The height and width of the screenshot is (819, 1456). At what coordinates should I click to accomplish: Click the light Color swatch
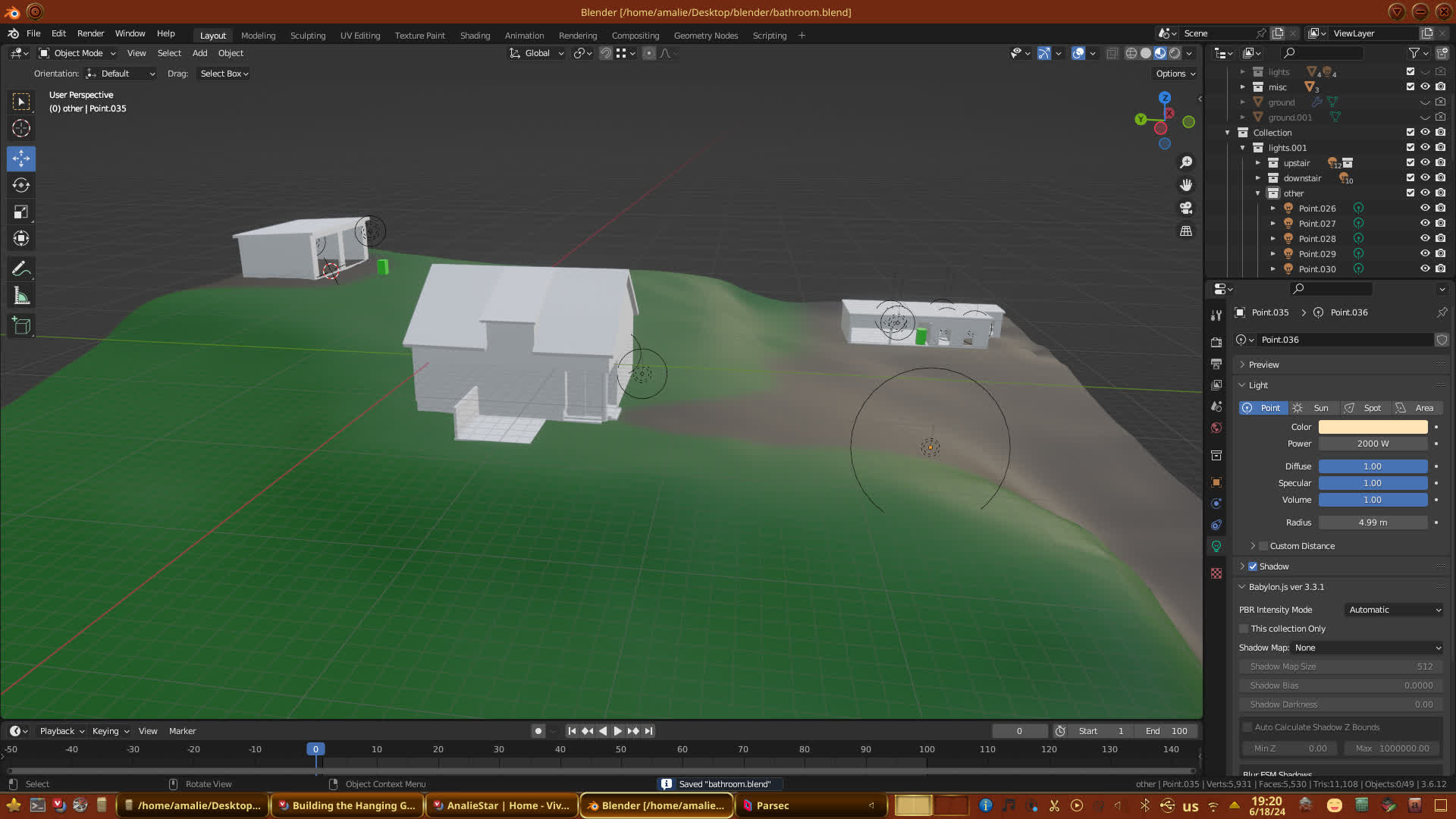(x=1373, y=427)
